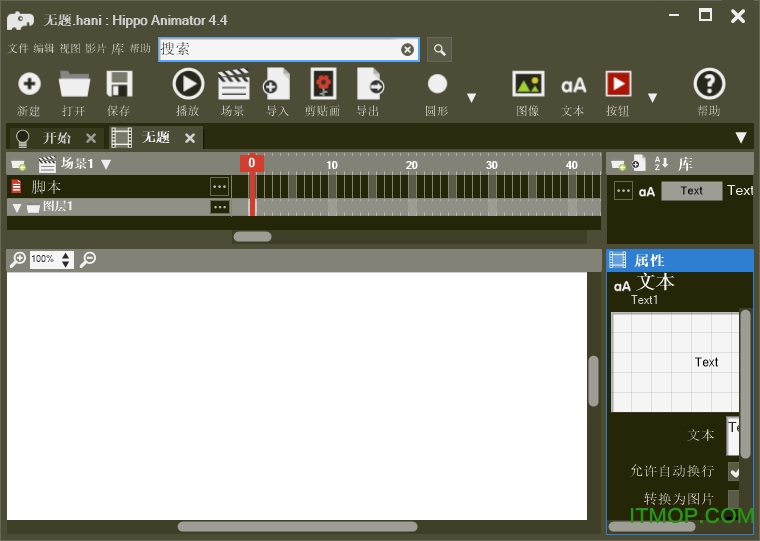Click the 文本 text input box

[x=732, y=436]
